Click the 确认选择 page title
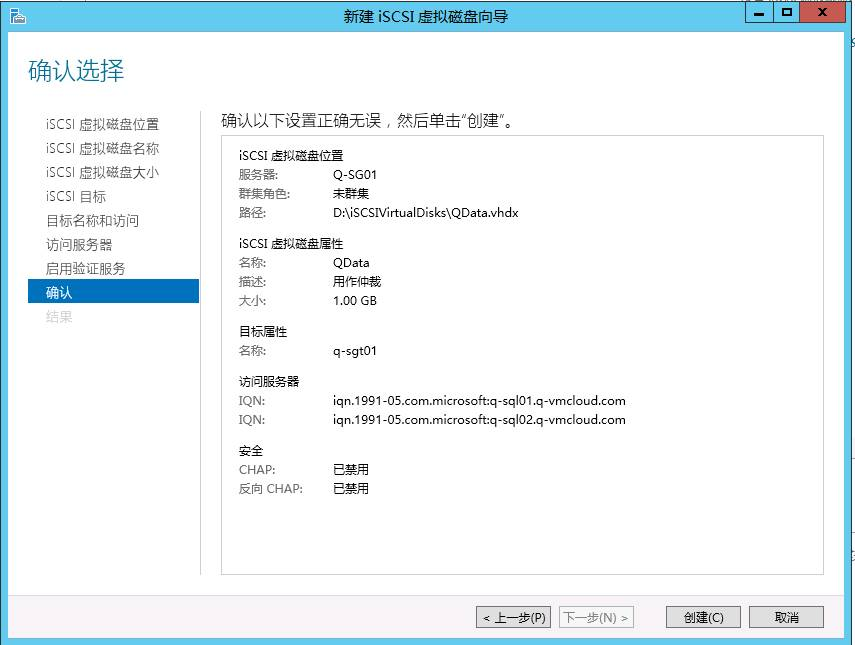Screen dimensions: 855x645 pos(76,71)
